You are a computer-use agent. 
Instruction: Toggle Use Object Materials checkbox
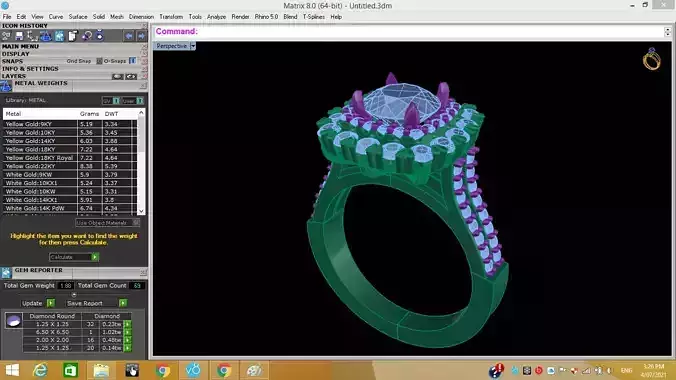(x=136, y=223)
